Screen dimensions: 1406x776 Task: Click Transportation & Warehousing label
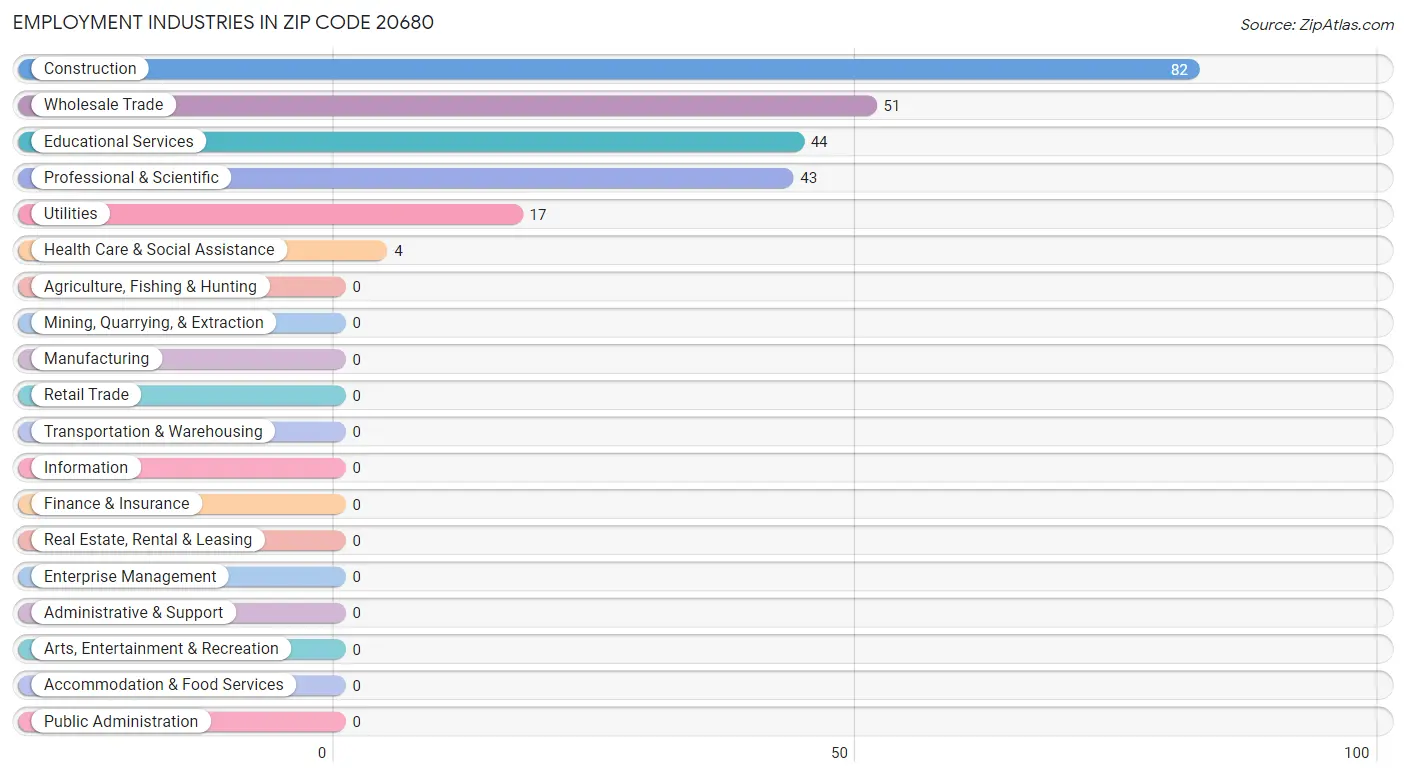(x=153, y=432)
